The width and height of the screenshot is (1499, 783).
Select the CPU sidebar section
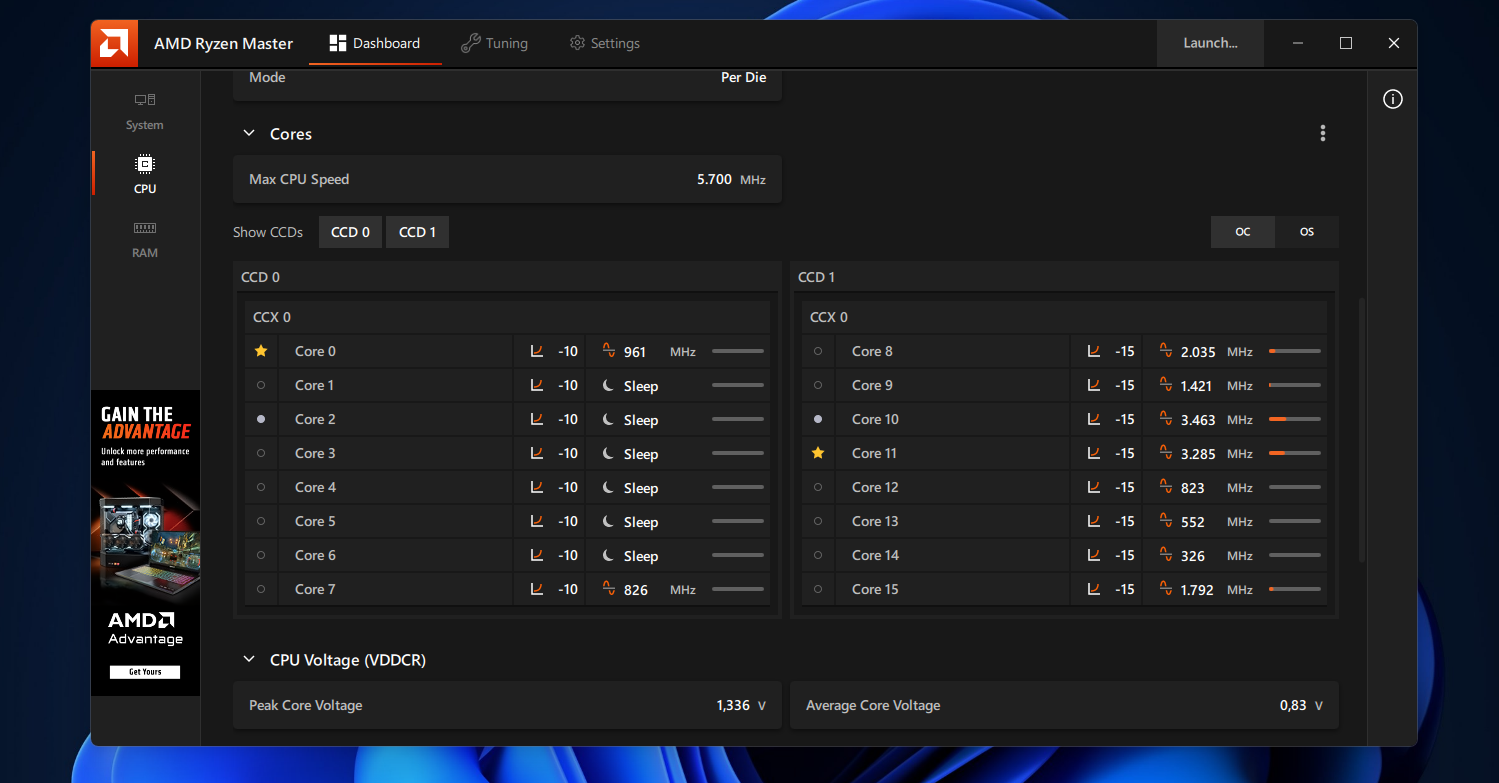click(x=145, y=174)
